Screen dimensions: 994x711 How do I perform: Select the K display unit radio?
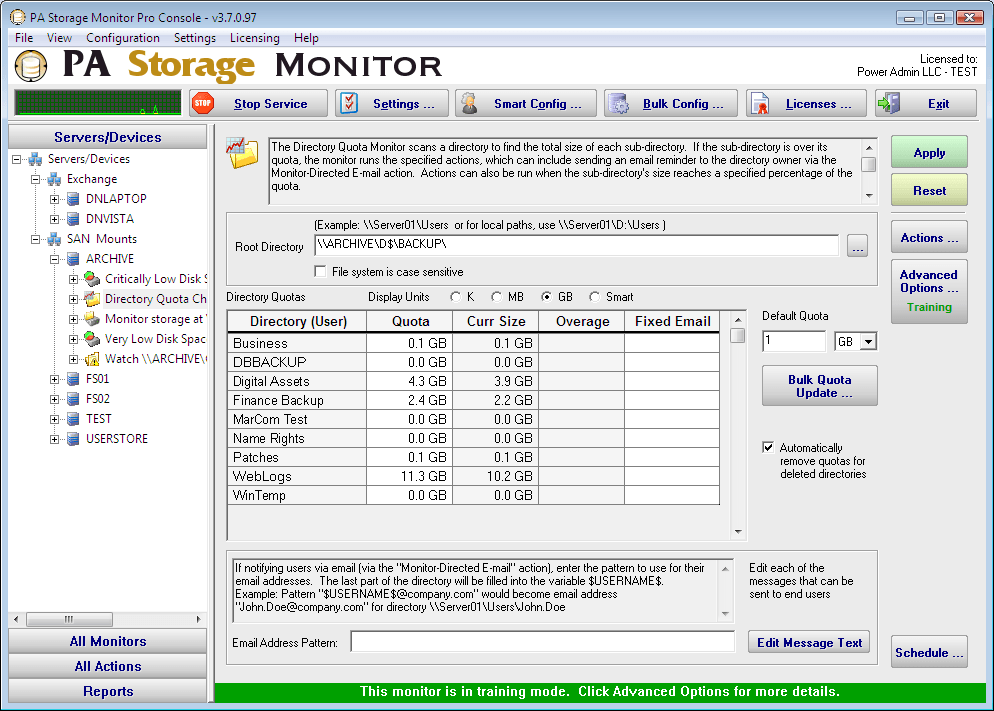click(x=455, y=297)
